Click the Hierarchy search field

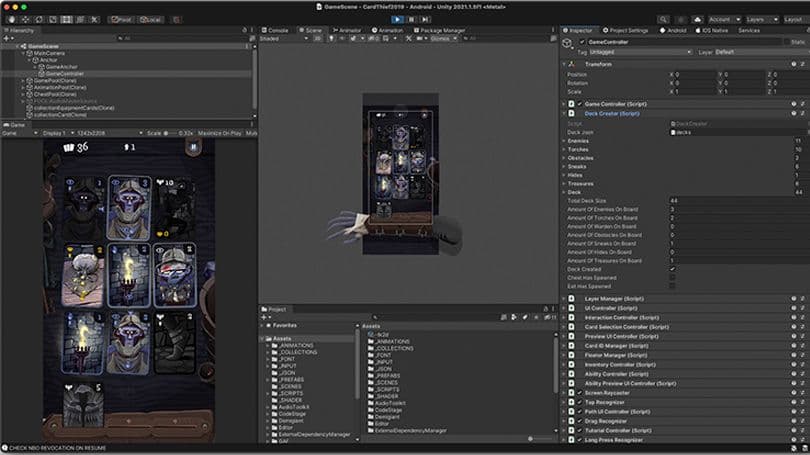(x=181, y=38)
